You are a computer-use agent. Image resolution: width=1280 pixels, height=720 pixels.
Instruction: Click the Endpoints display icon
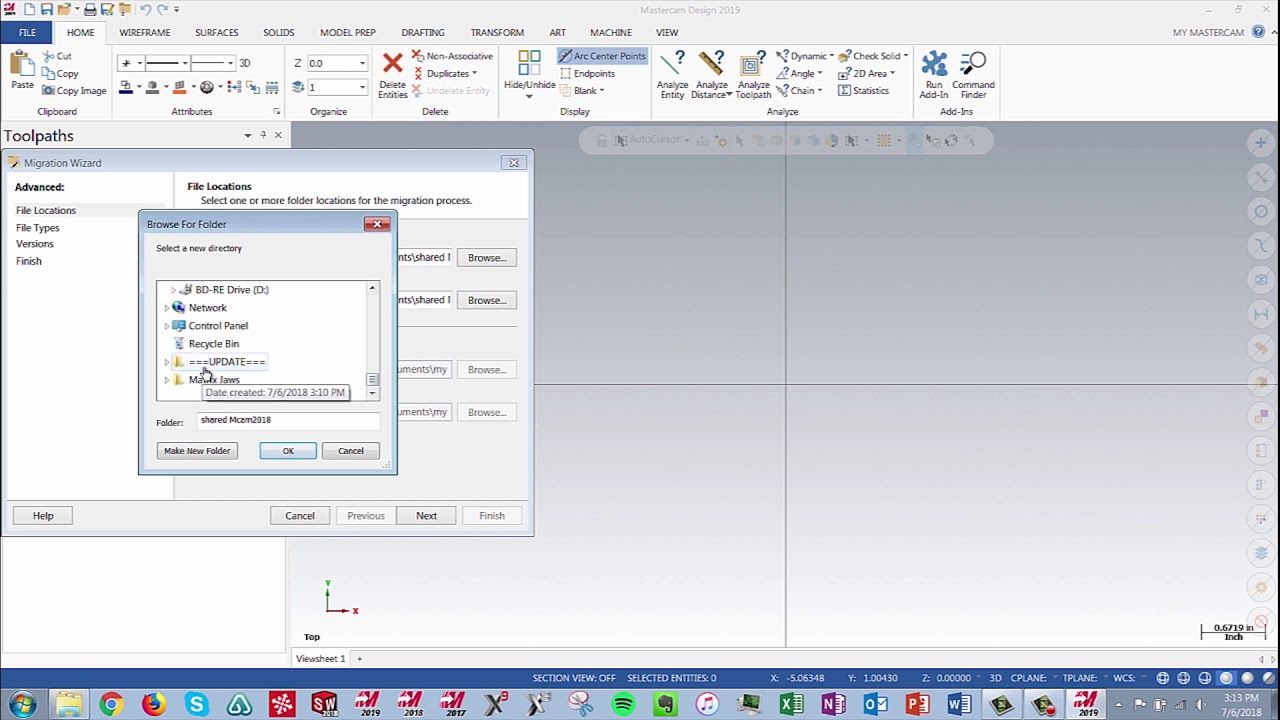point(565,73)
